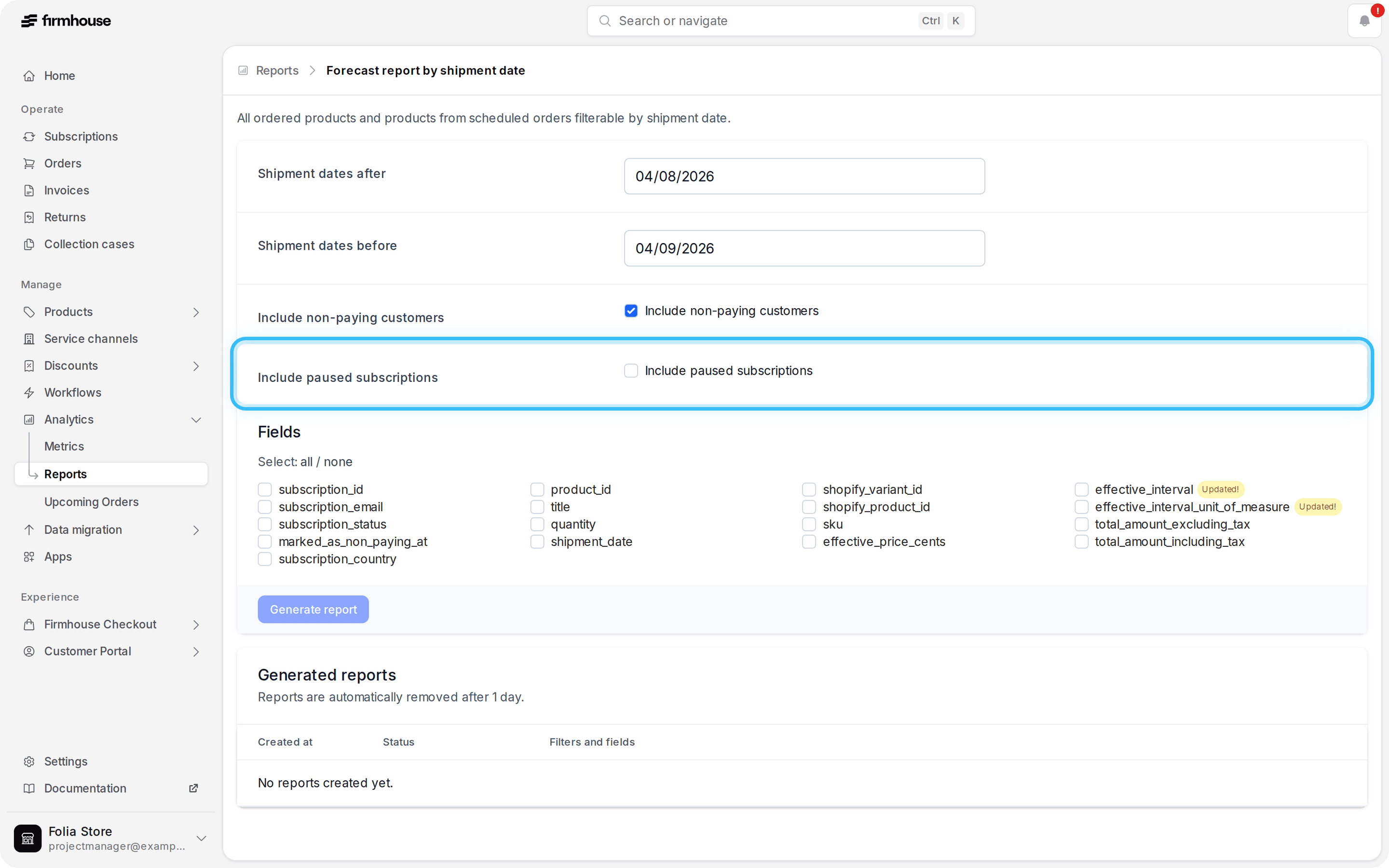Uncheck Include non-paying customers
The height and width of the screenshot is (868, 1389).
[x=631, y=311]
